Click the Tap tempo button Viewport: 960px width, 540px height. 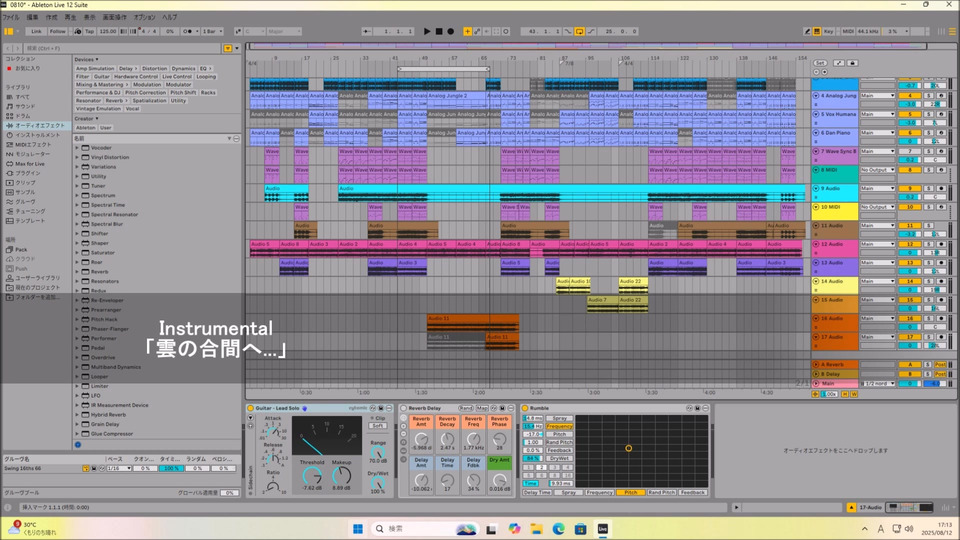coord(88,31)
